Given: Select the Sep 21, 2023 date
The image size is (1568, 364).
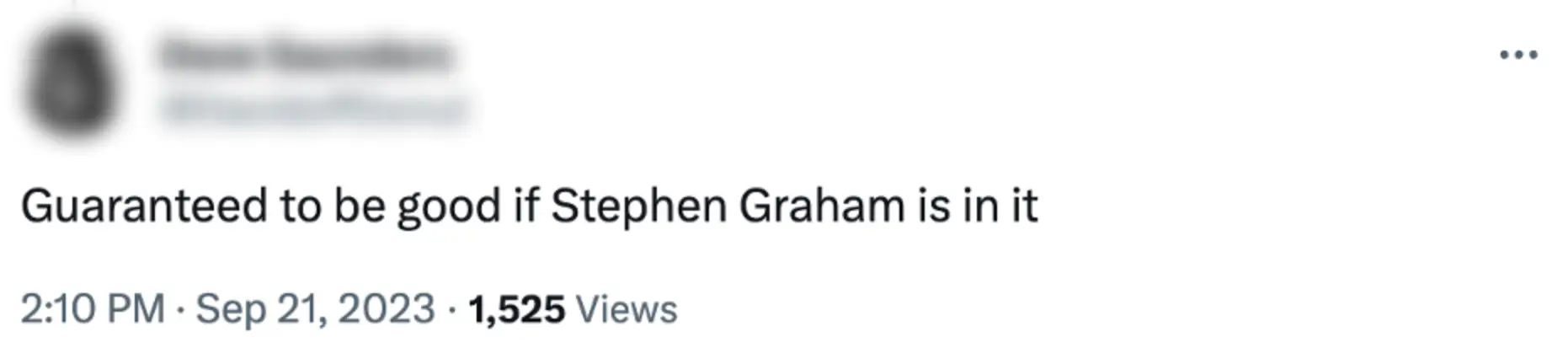Looking at the screenshot, I should [x=315, y=309].
